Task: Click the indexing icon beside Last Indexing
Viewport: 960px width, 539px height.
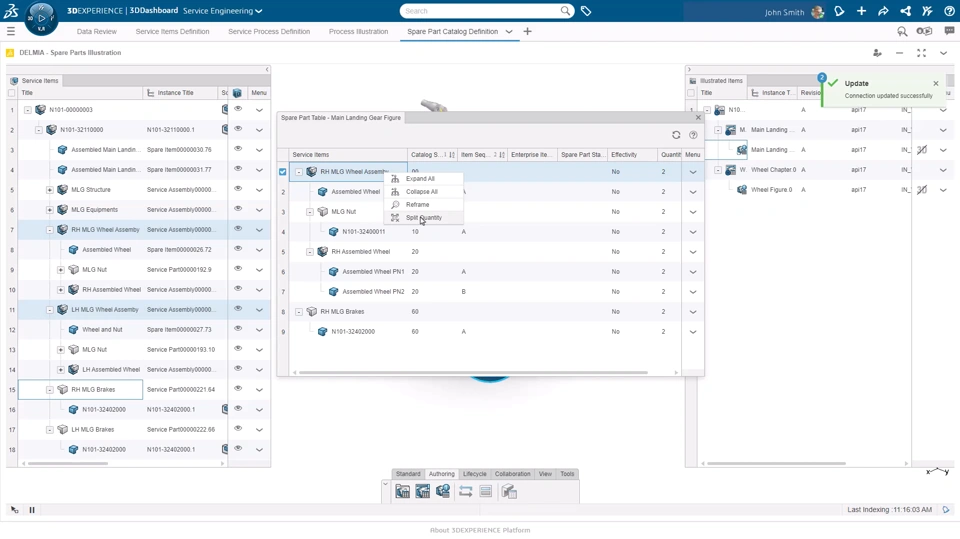Action: [946, 510]
